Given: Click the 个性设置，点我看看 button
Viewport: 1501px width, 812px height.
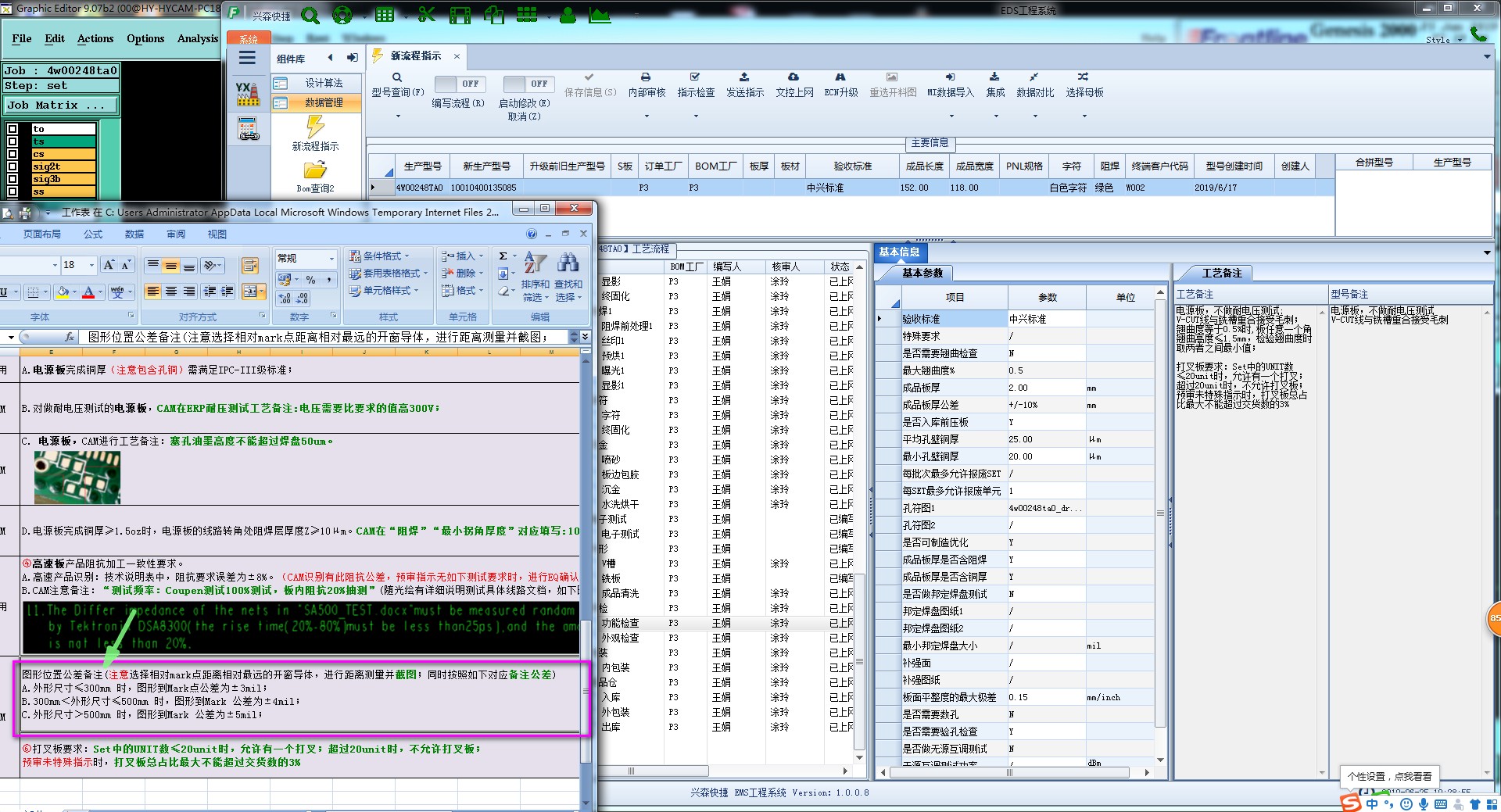Looking at the screenshot, I should 1389,776.
